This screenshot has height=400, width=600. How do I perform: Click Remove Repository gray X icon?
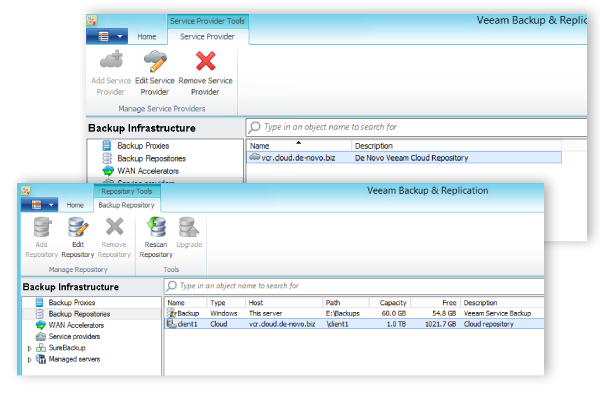[x=114, y=227]
